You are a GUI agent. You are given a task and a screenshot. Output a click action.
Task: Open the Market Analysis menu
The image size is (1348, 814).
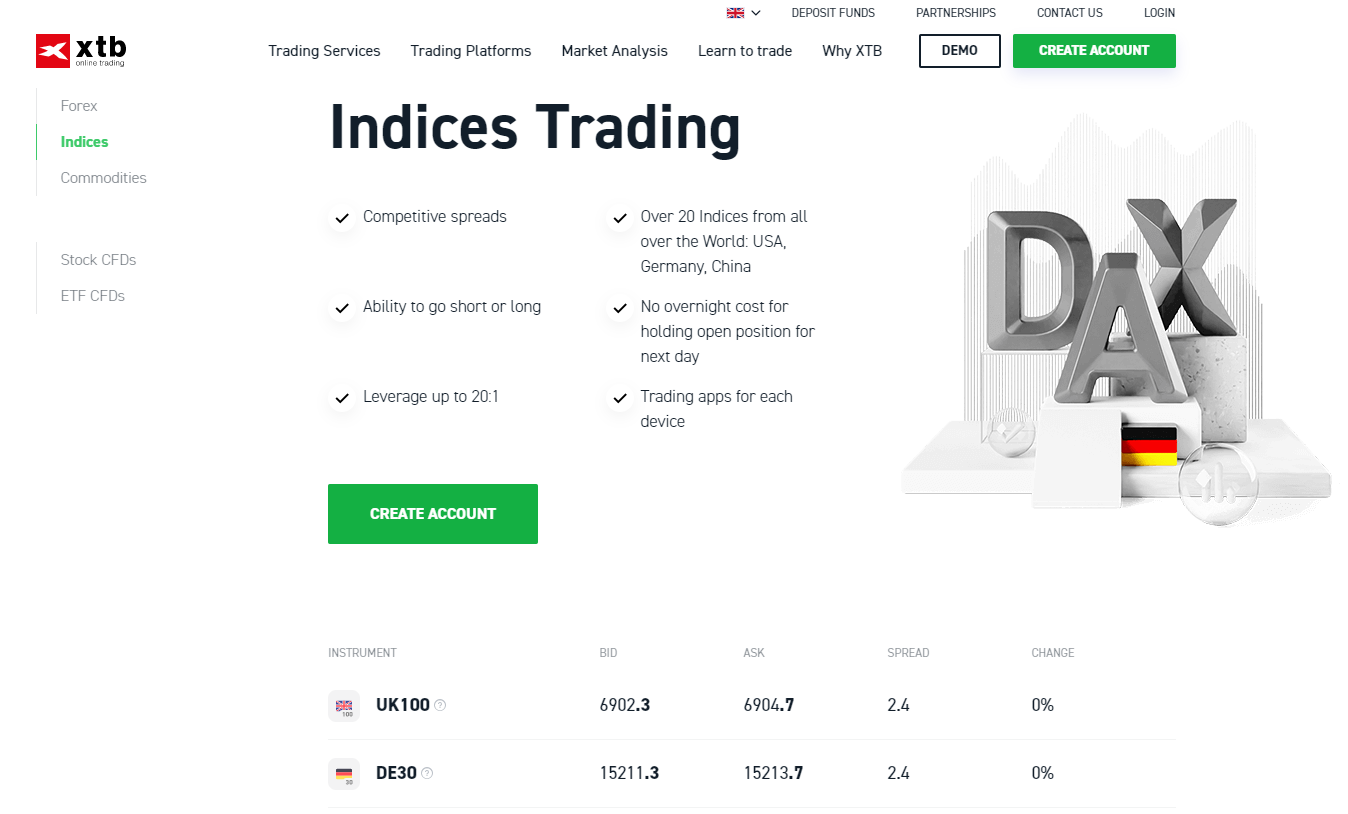click(614, 51)
